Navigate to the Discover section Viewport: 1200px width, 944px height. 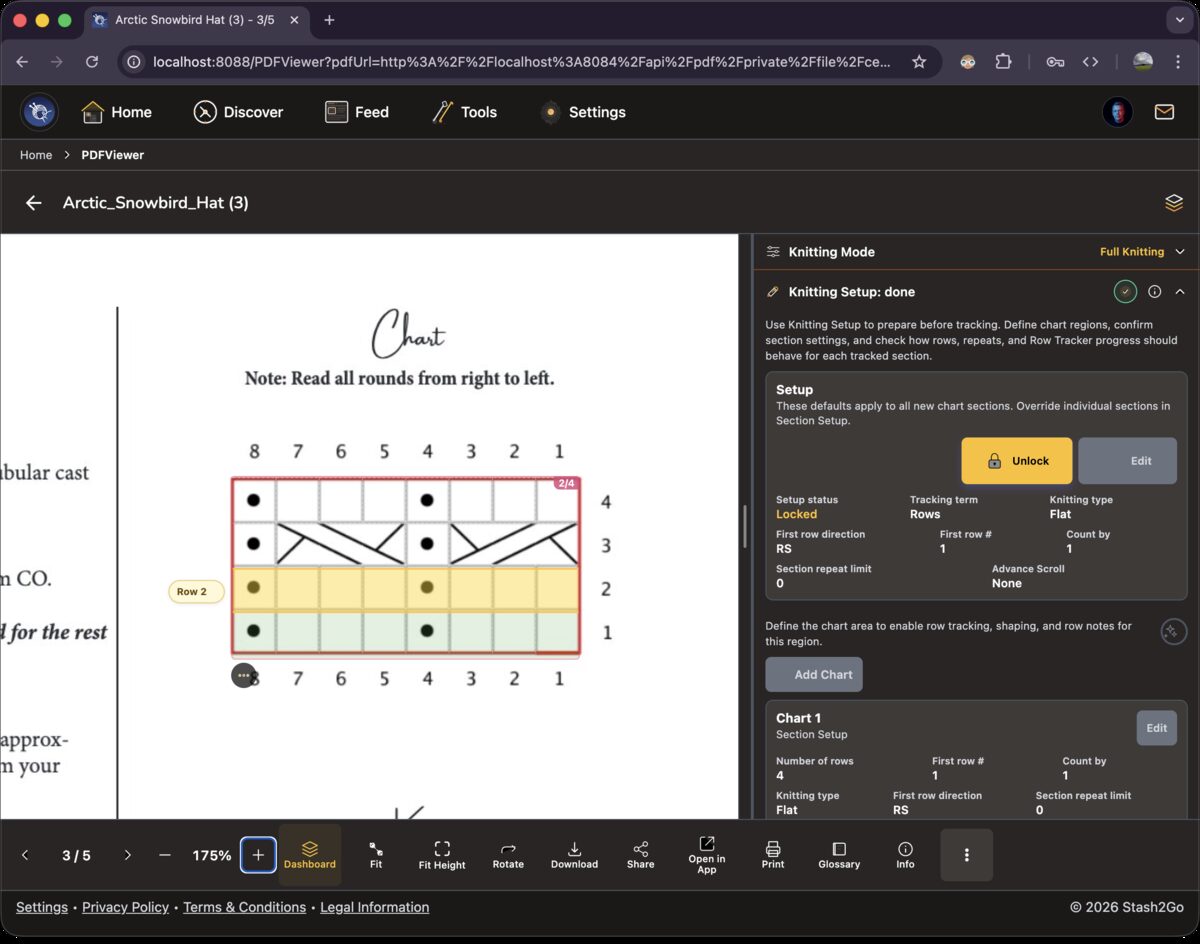(x=238, y=112)
